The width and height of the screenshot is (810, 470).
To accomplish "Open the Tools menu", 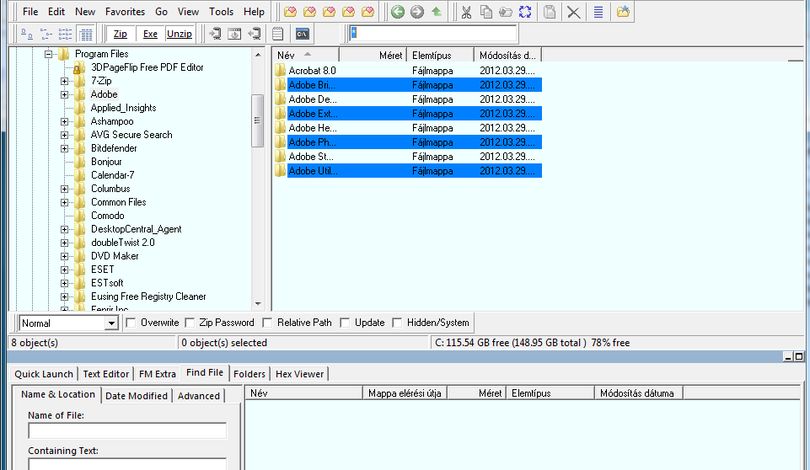I will pyautogui.click(x=221, y=11).
